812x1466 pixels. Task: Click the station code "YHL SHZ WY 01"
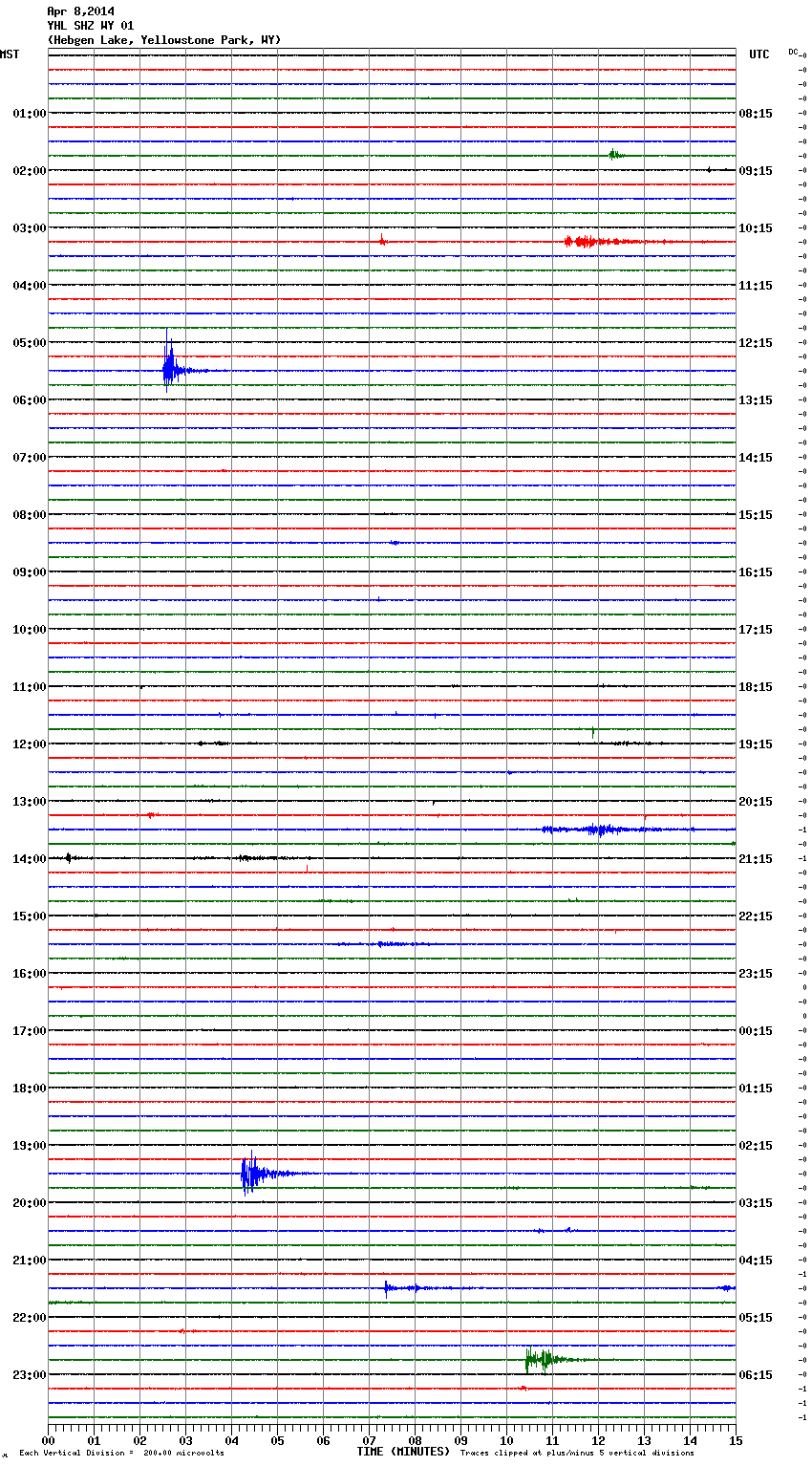(91, 26)
